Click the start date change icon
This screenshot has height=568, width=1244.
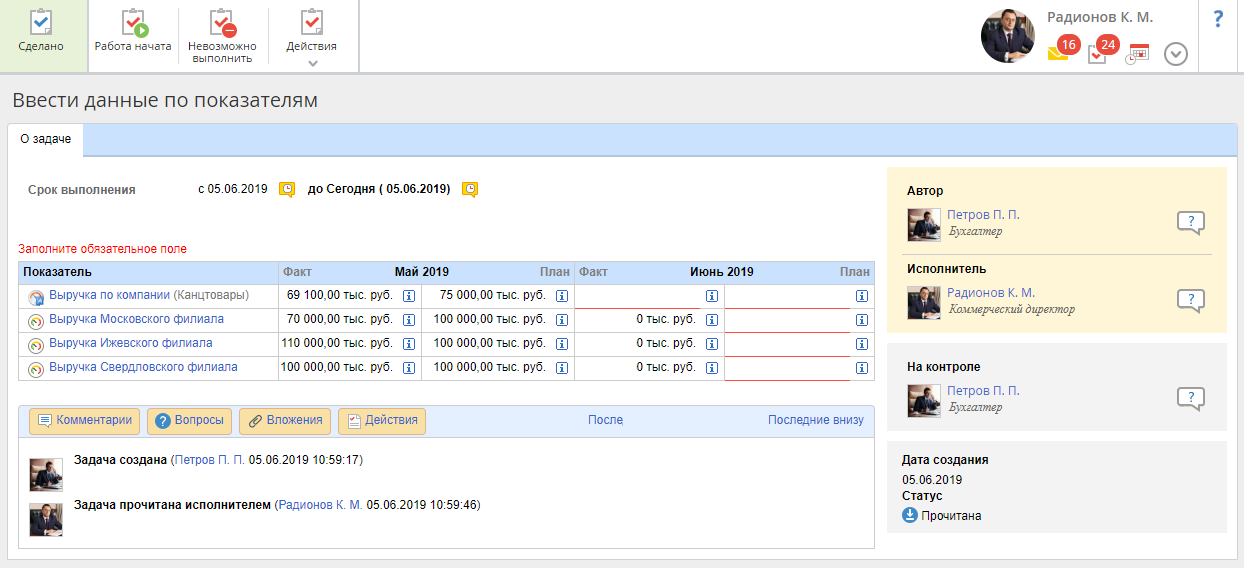(287, 189)
